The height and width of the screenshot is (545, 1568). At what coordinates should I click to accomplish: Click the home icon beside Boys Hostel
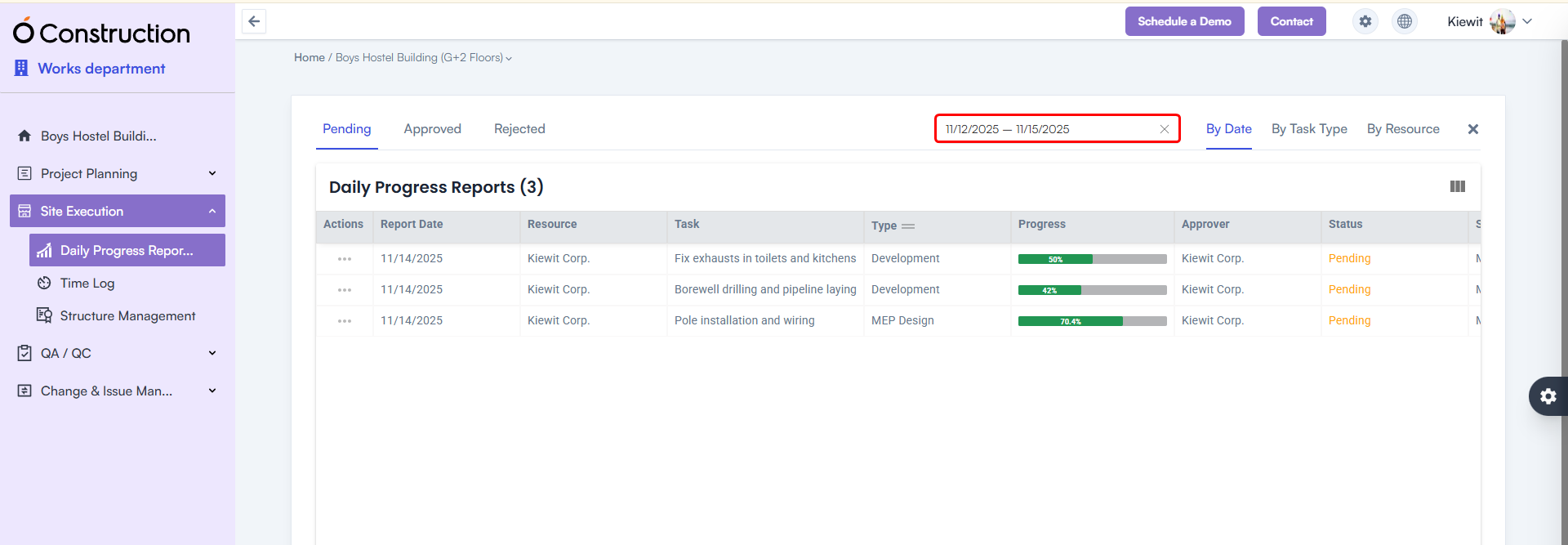(x=24, y=136)
